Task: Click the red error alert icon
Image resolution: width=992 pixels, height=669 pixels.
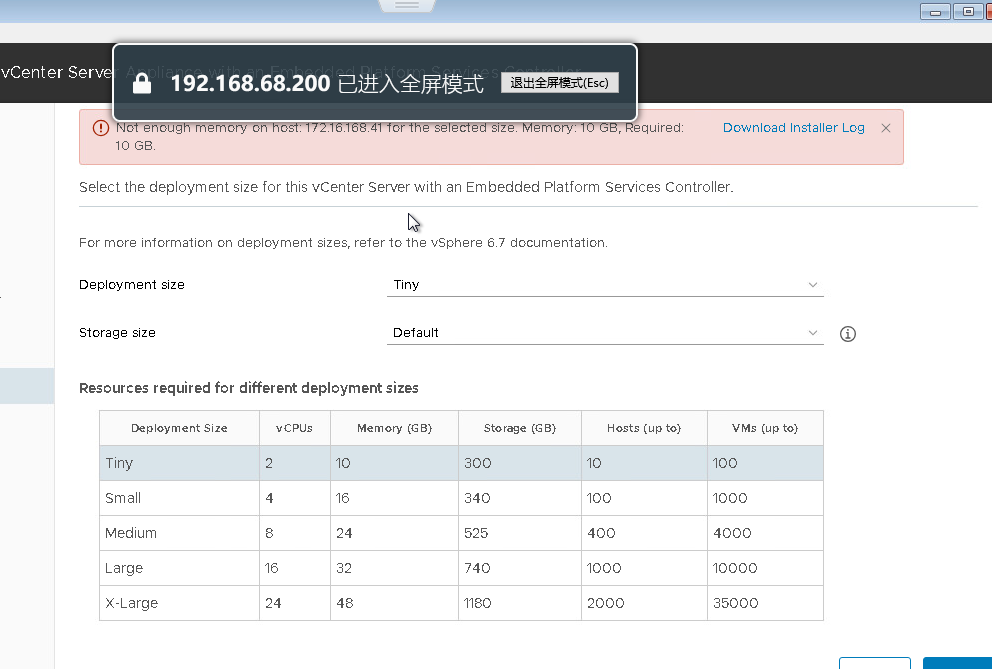Action: pos(101,128)
